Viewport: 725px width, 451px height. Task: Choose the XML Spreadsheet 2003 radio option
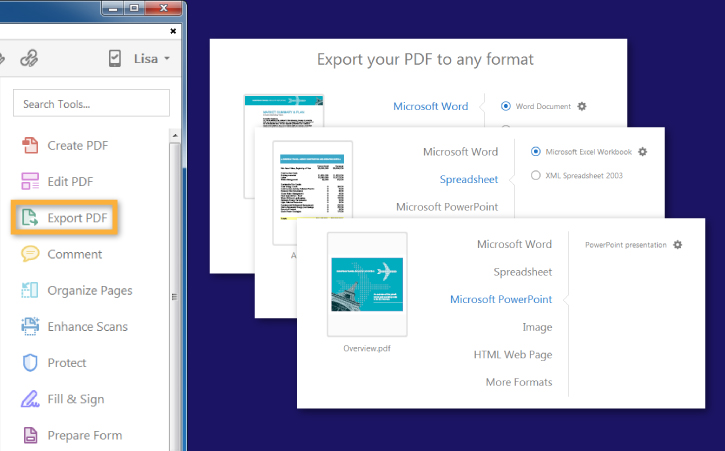point(536,176)
